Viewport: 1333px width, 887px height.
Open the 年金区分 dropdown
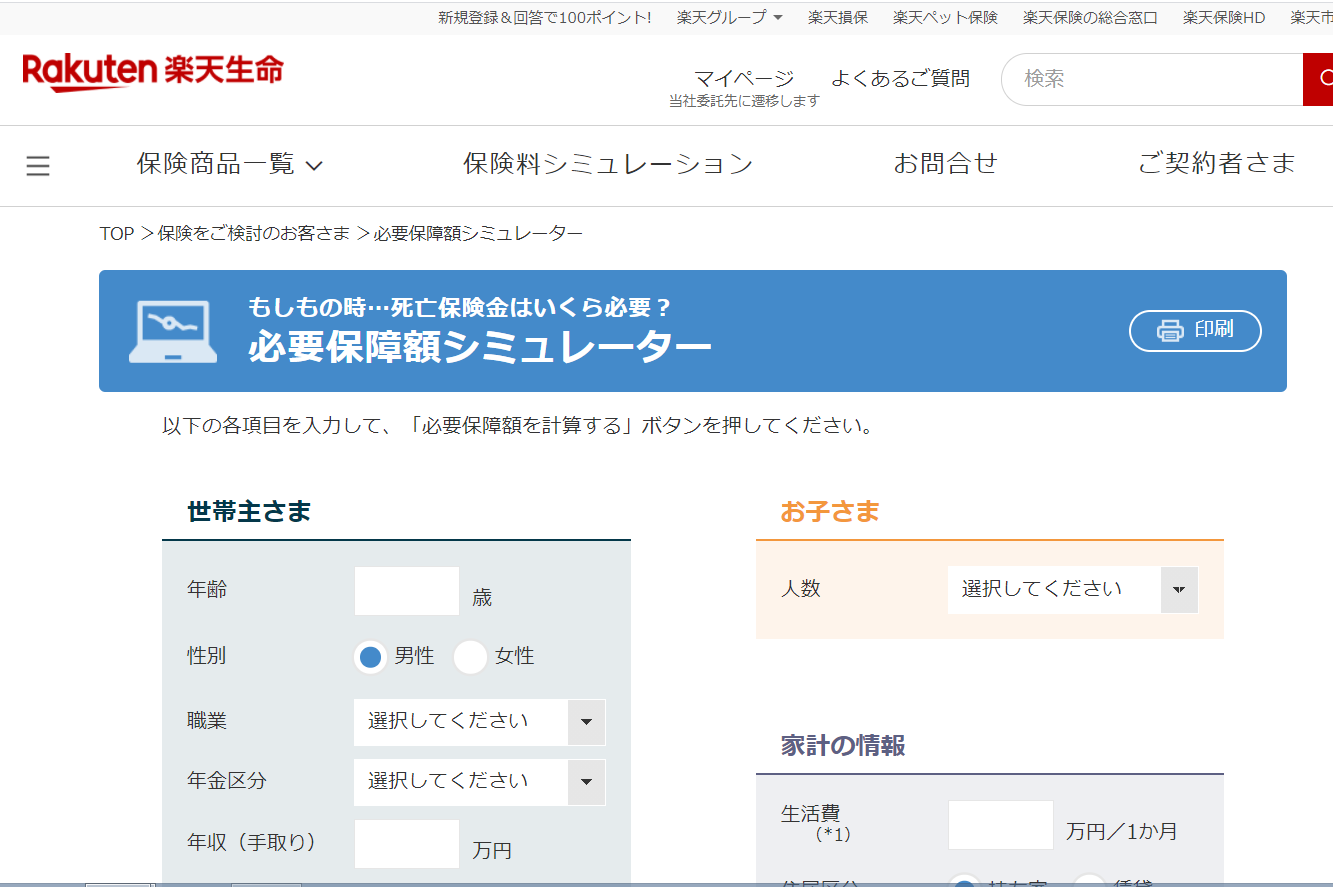479,782
